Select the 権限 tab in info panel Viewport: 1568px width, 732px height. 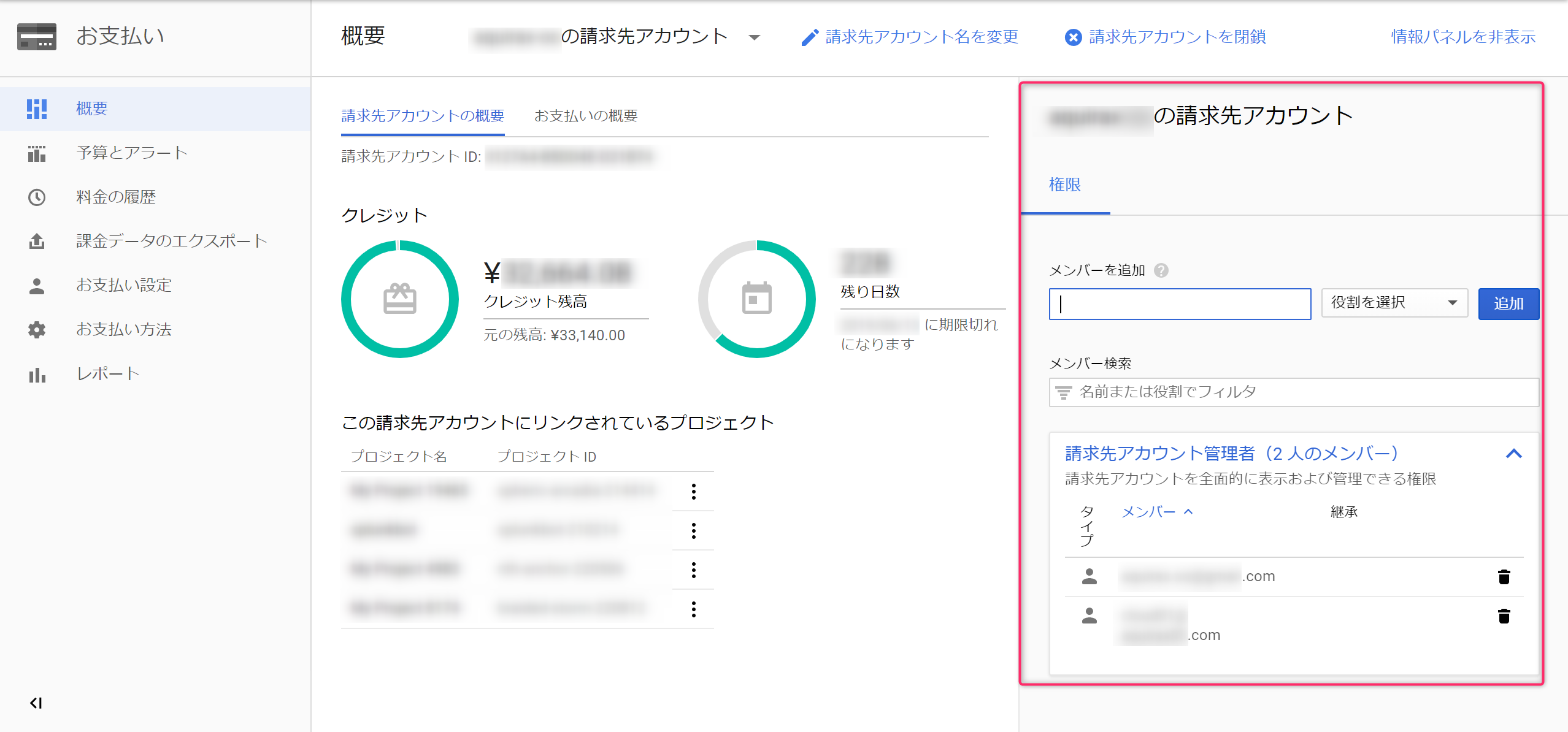point(1065,185)
